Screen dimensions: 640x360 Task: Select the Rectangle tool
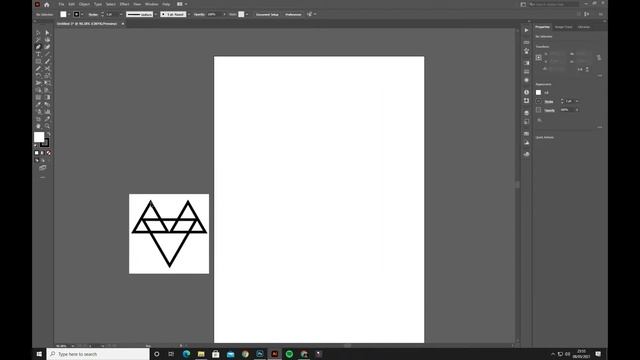(38, 61)
